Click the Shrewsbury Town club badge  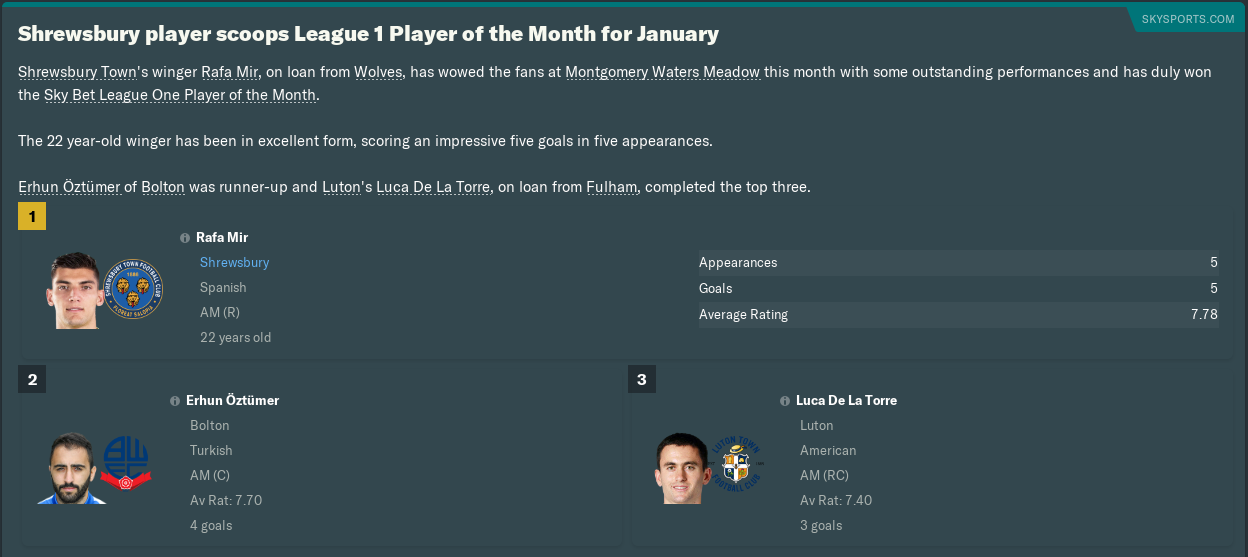tap(133, 290)
